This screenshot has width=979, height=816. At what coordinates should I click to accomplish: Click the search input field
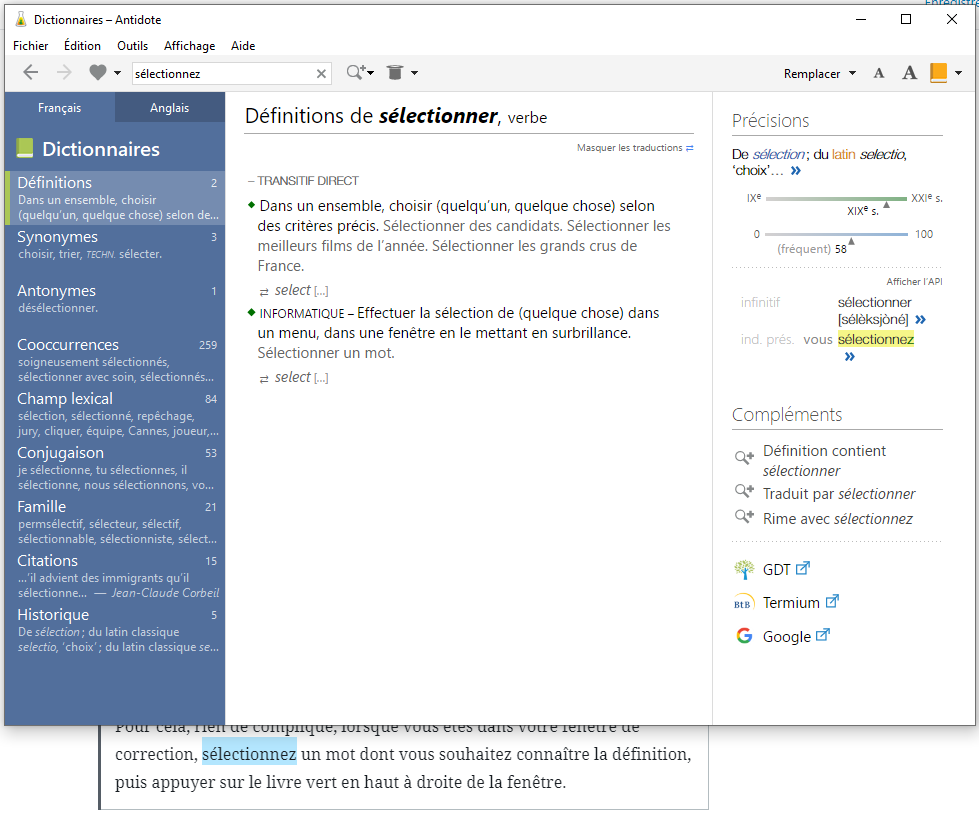click(220, 74)
